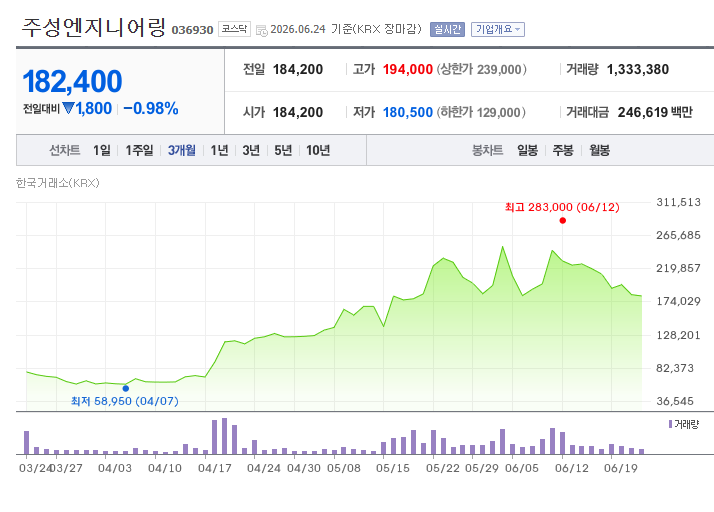Screen dimensions: 714x512
Task: Select the 10년 line chart tab
Action: coord(318,150)
